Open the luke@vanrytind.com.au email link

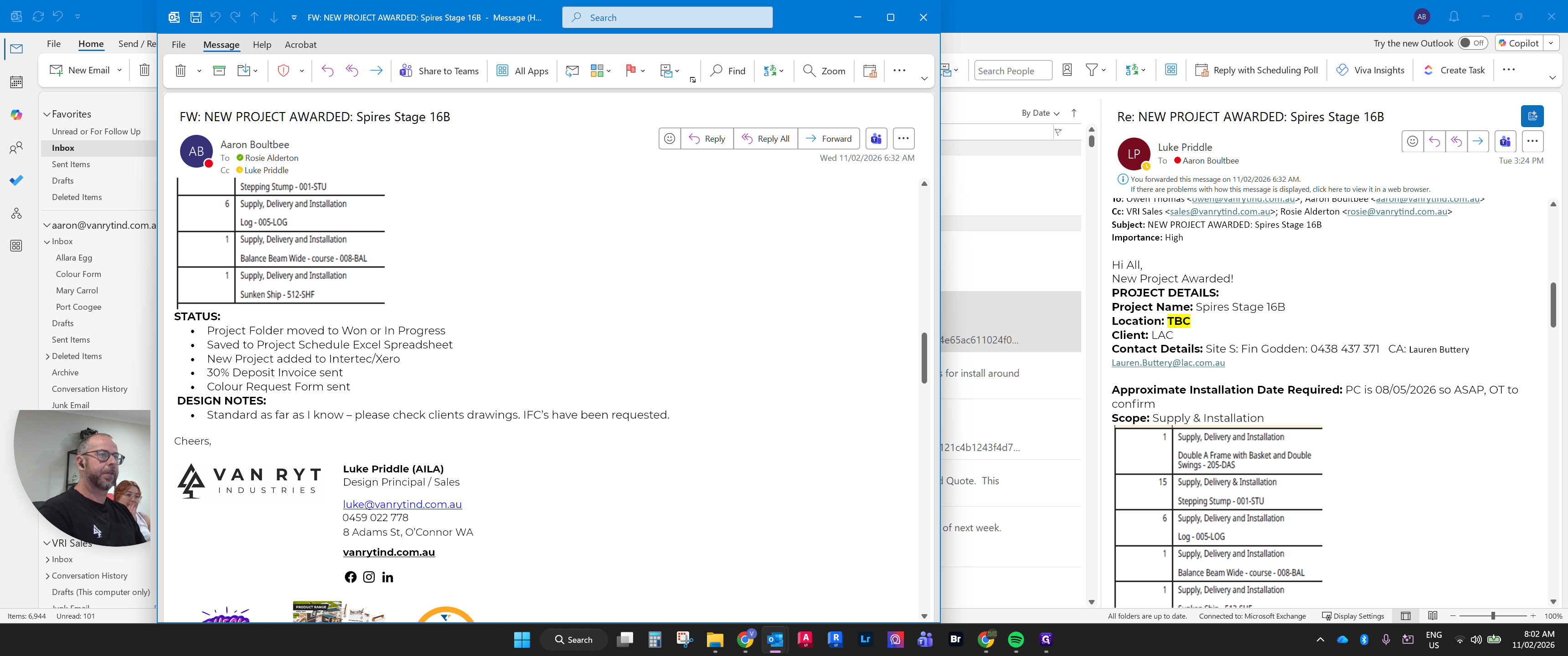point(402,504)
